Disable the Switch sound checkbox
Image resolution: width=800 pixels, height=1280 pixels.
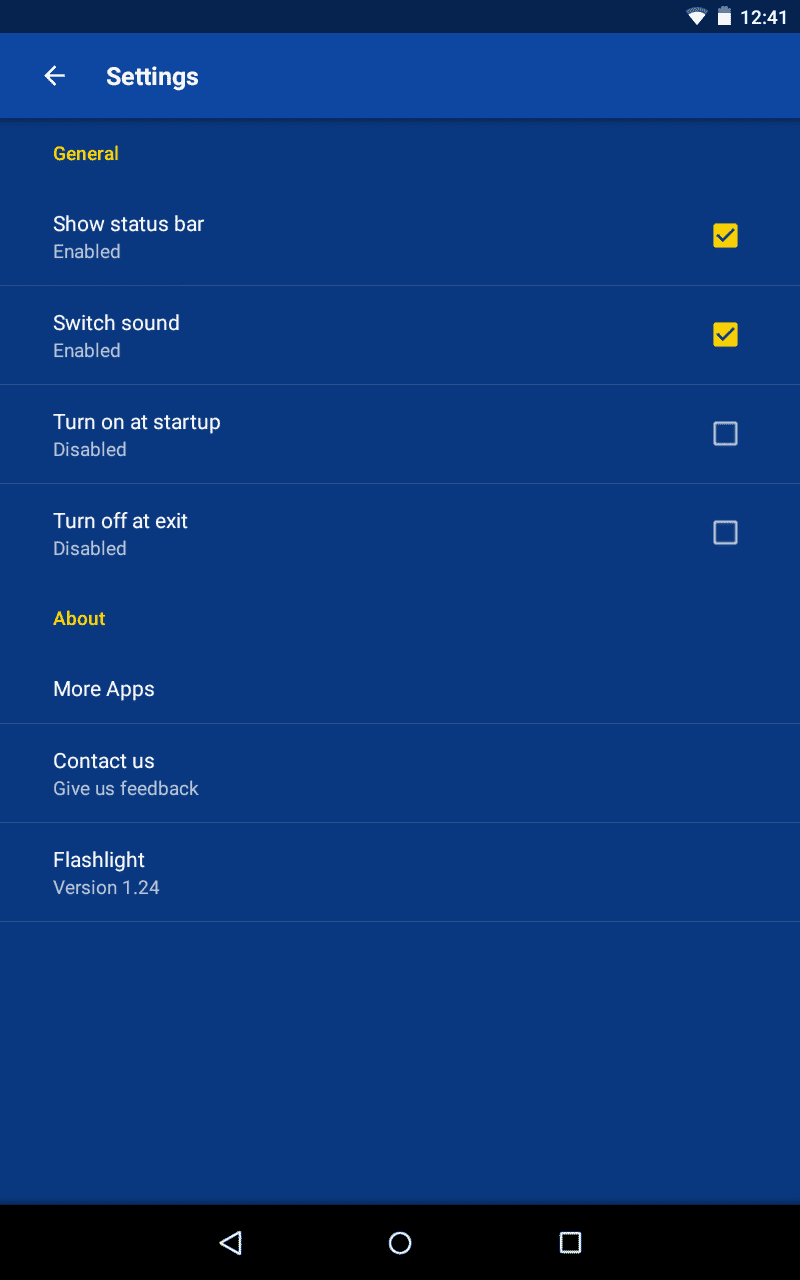tap(725, 335)
